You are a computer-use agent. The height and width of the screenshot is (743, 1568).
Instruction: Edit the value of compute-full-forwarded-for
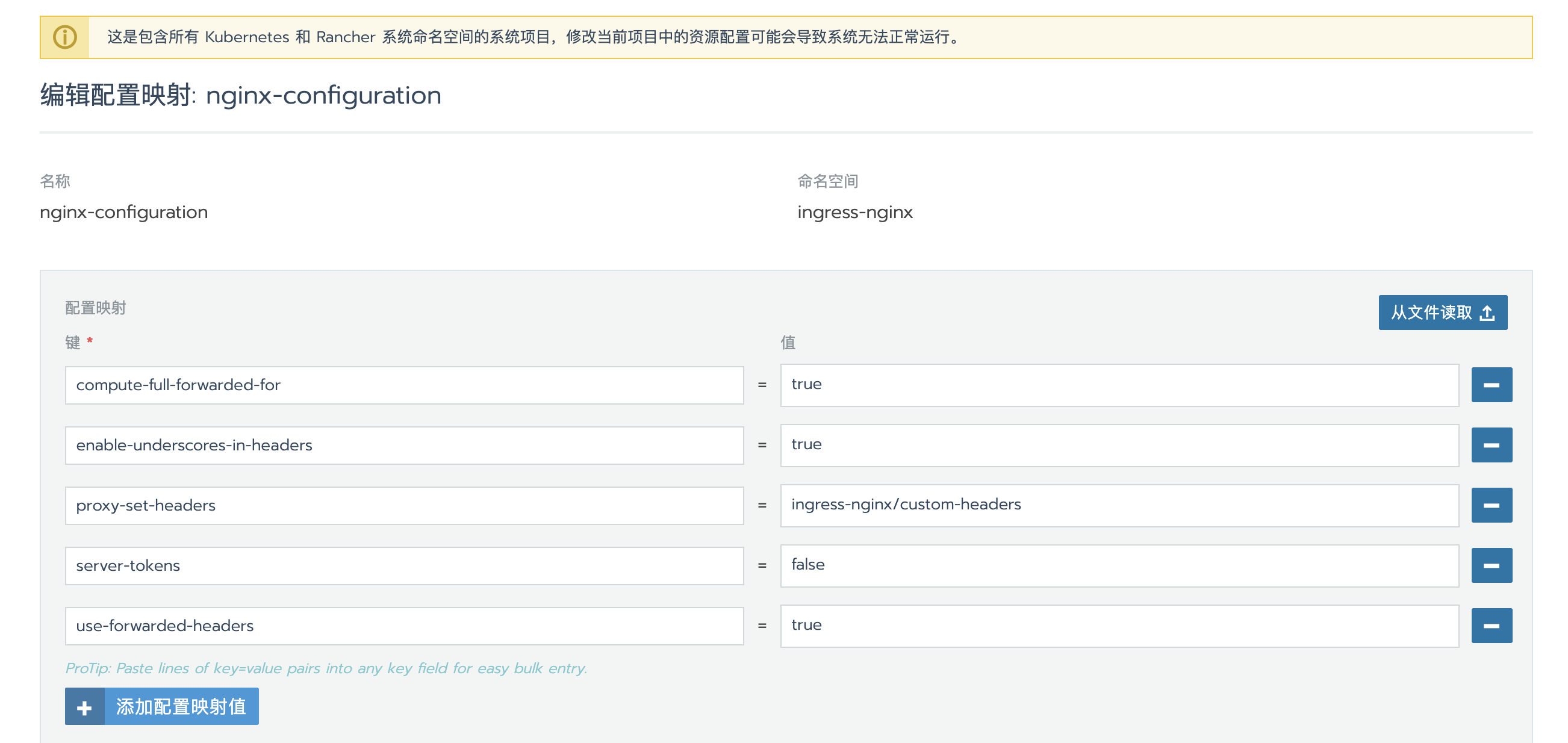point(1119,385)
